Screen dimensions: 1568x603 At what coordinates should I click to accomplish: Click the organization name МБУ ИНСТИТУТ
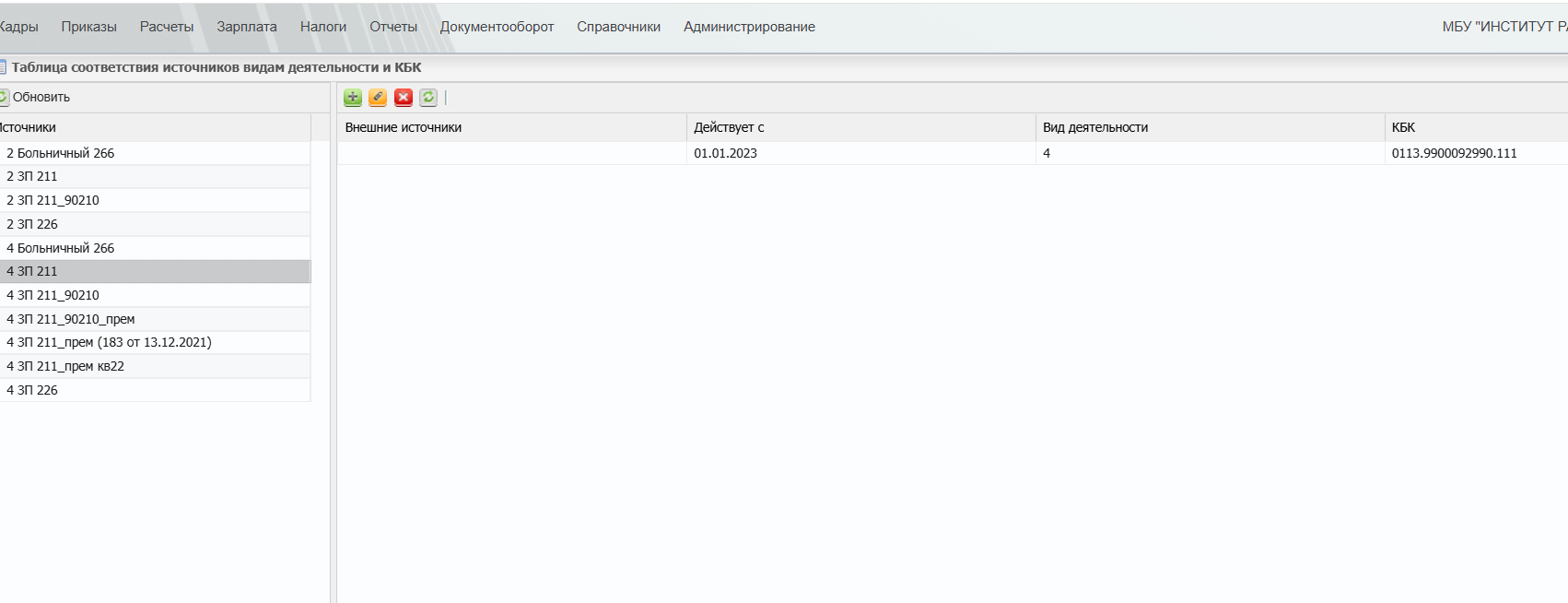[1505, 27]
